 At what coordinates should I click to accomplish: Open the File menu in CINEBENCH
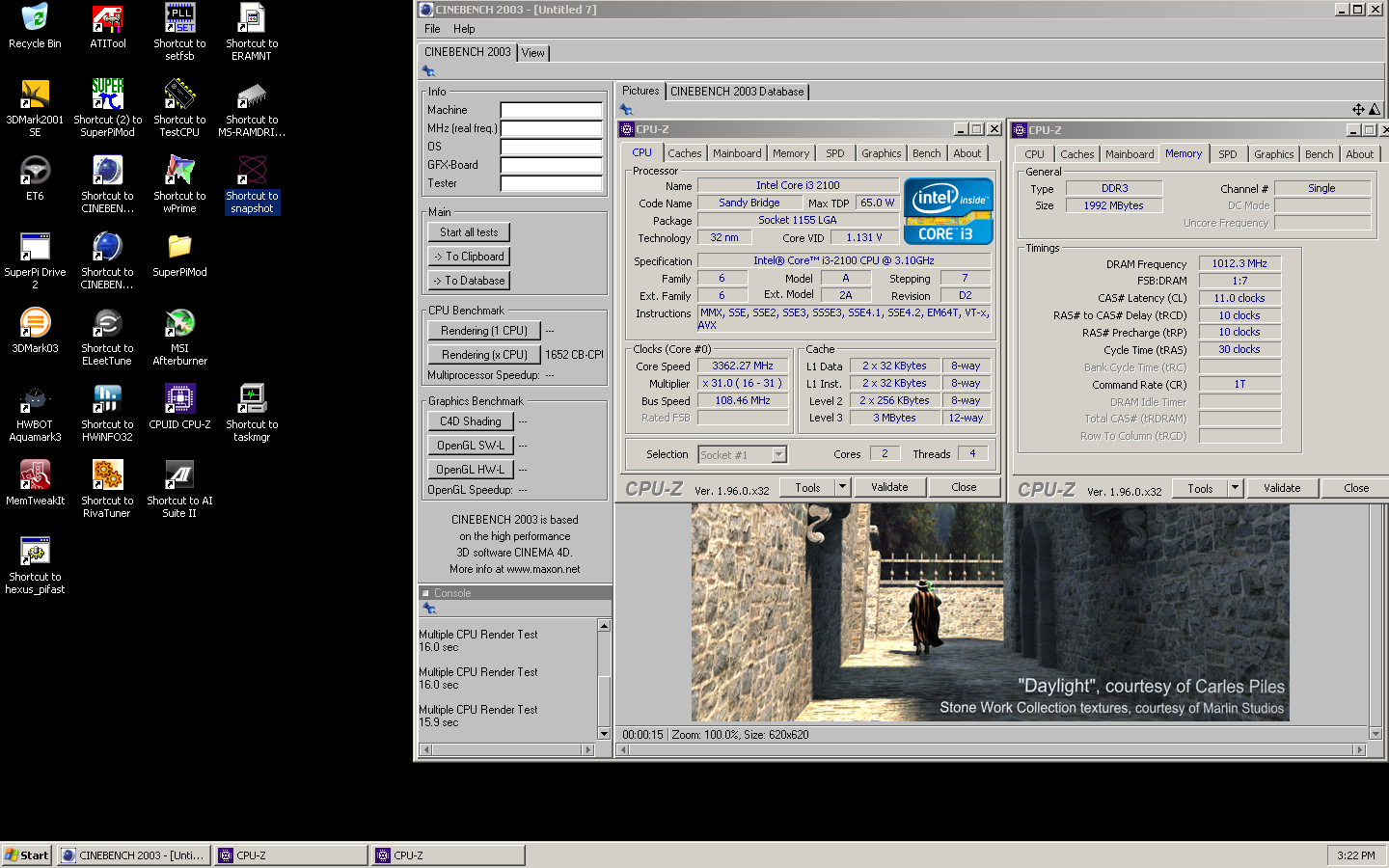point(432,29)
